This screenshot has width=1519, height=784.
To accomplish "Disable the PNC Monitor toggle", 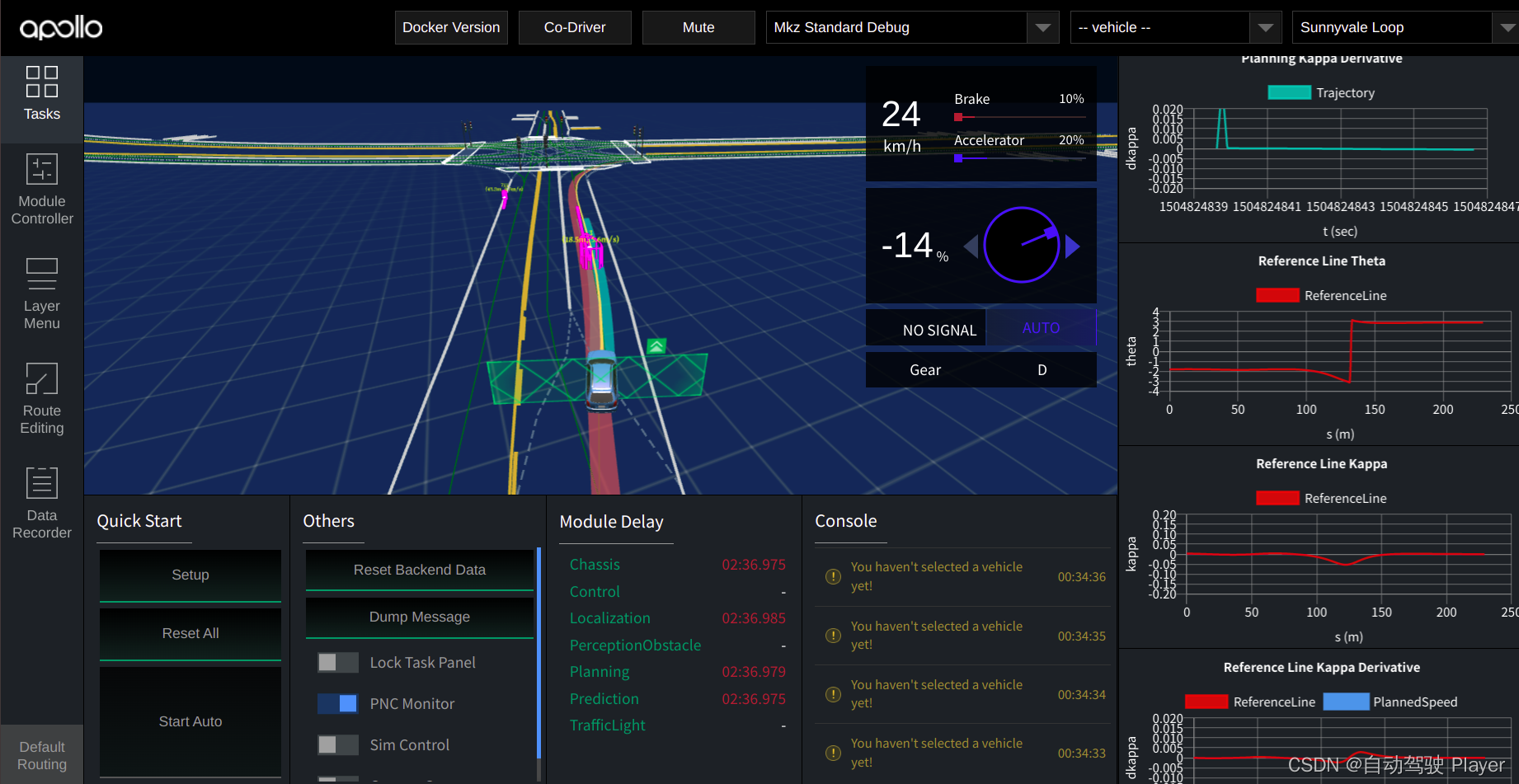I will pyautogui.click(x=337, y=703).
